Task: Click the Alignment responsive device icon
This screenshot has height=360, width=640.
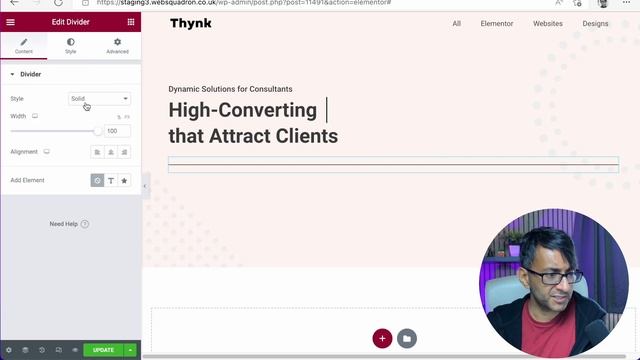Action: point(47,152)
